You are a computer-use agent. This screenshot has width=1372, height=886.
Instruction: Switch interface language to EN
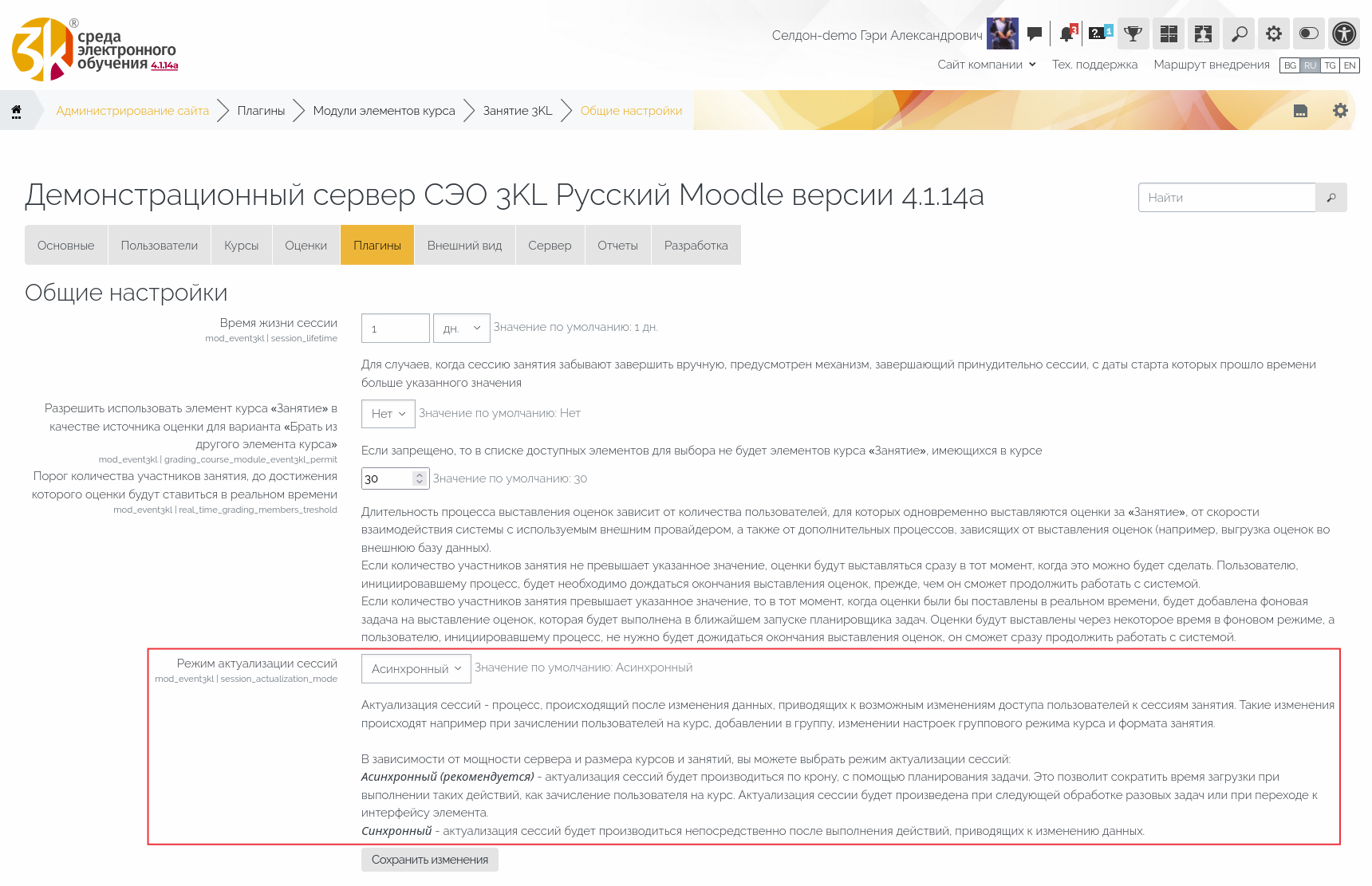click(x=1350, y=65)
